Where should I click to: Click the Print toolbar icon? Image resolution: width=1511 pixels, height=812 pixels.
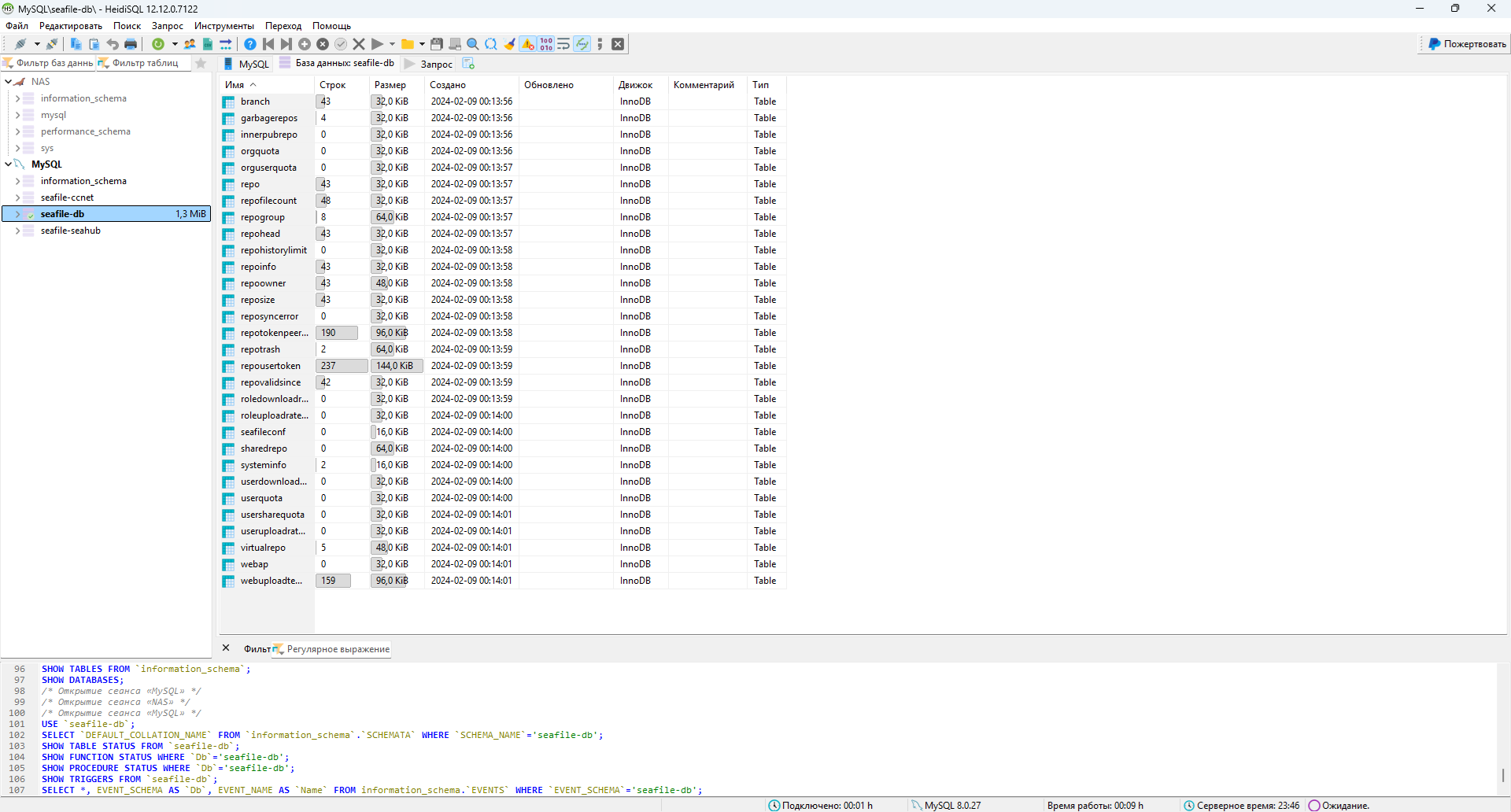coord(131,44)
